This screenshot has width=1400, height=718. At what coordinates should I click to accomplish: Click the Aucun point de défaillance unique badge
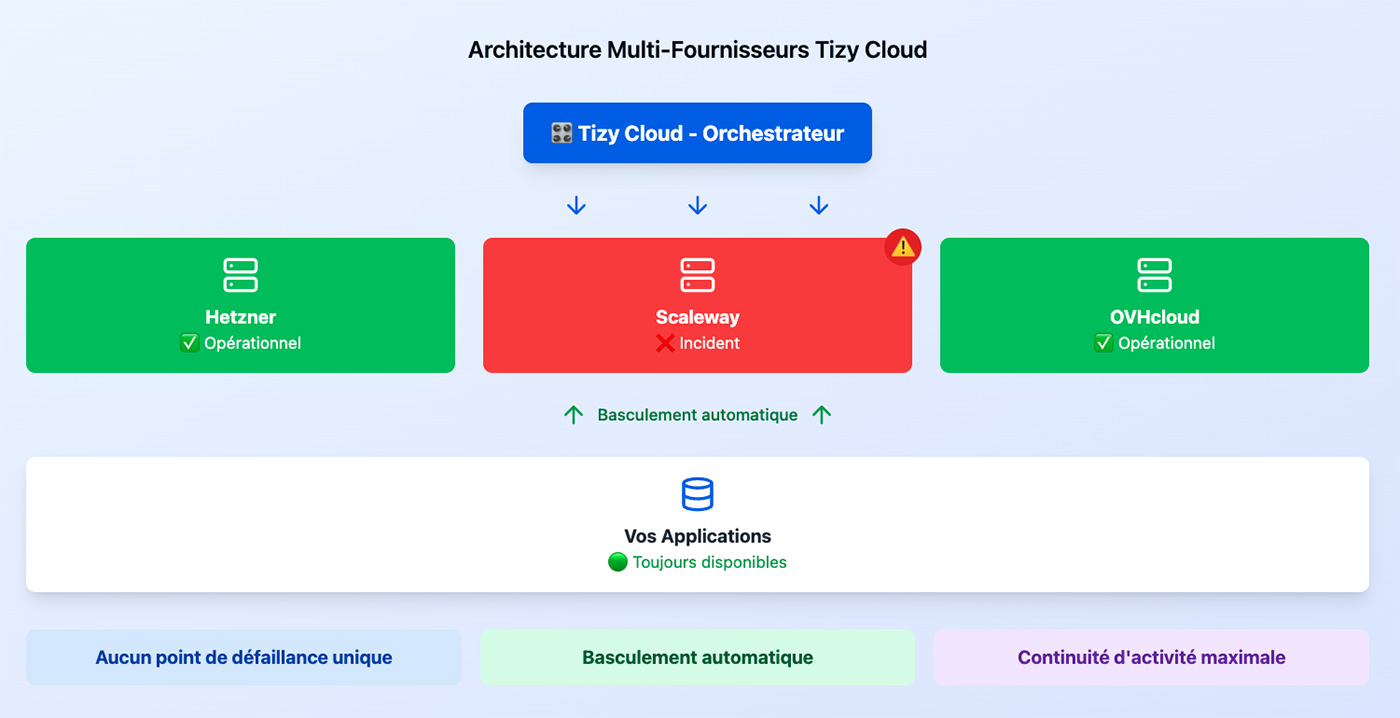pos(243,657)
